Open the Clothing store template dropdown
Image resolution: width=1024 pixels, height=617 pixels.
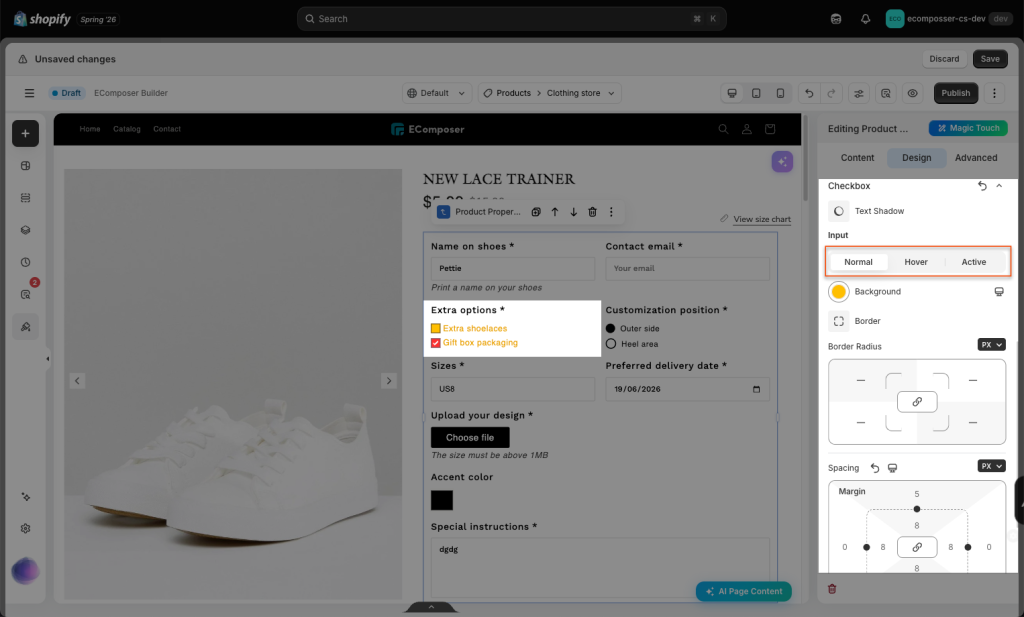coord(581,93)
